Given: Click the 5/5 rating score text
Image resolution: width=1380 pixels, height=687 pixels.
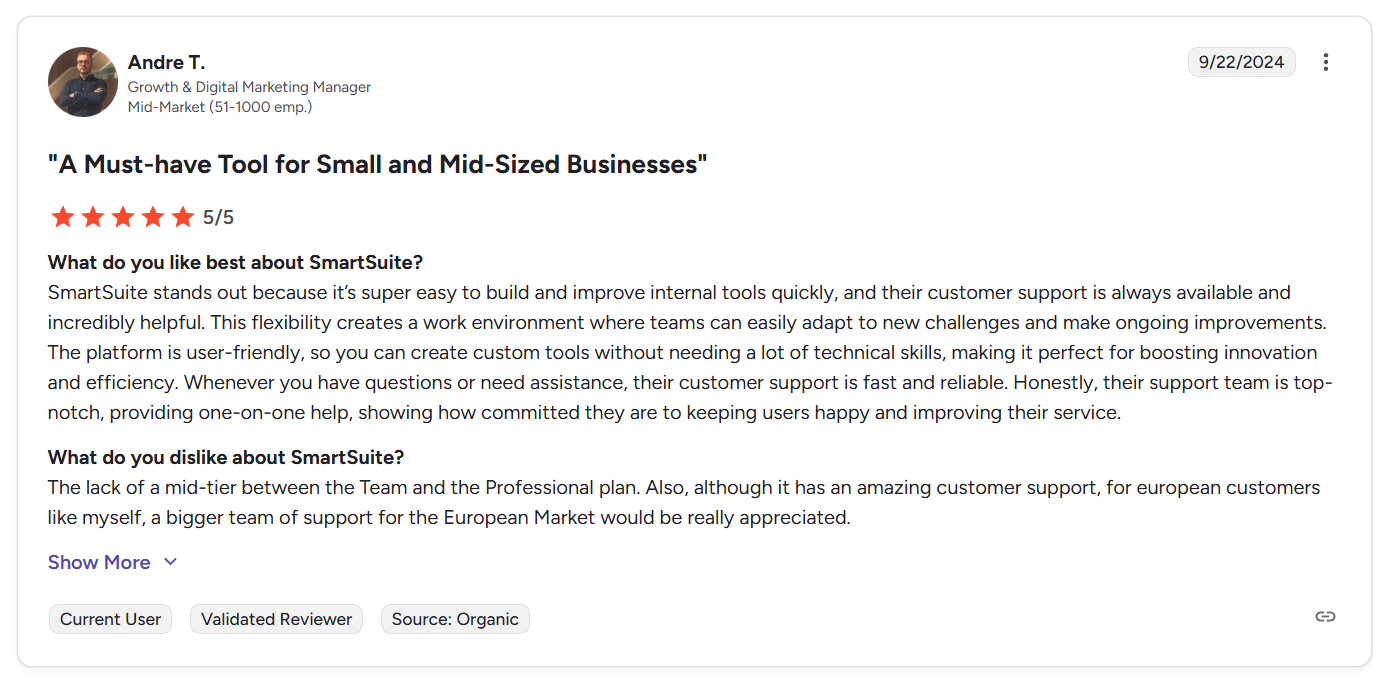Looking at the screenshot, I should tap(218, 217).
